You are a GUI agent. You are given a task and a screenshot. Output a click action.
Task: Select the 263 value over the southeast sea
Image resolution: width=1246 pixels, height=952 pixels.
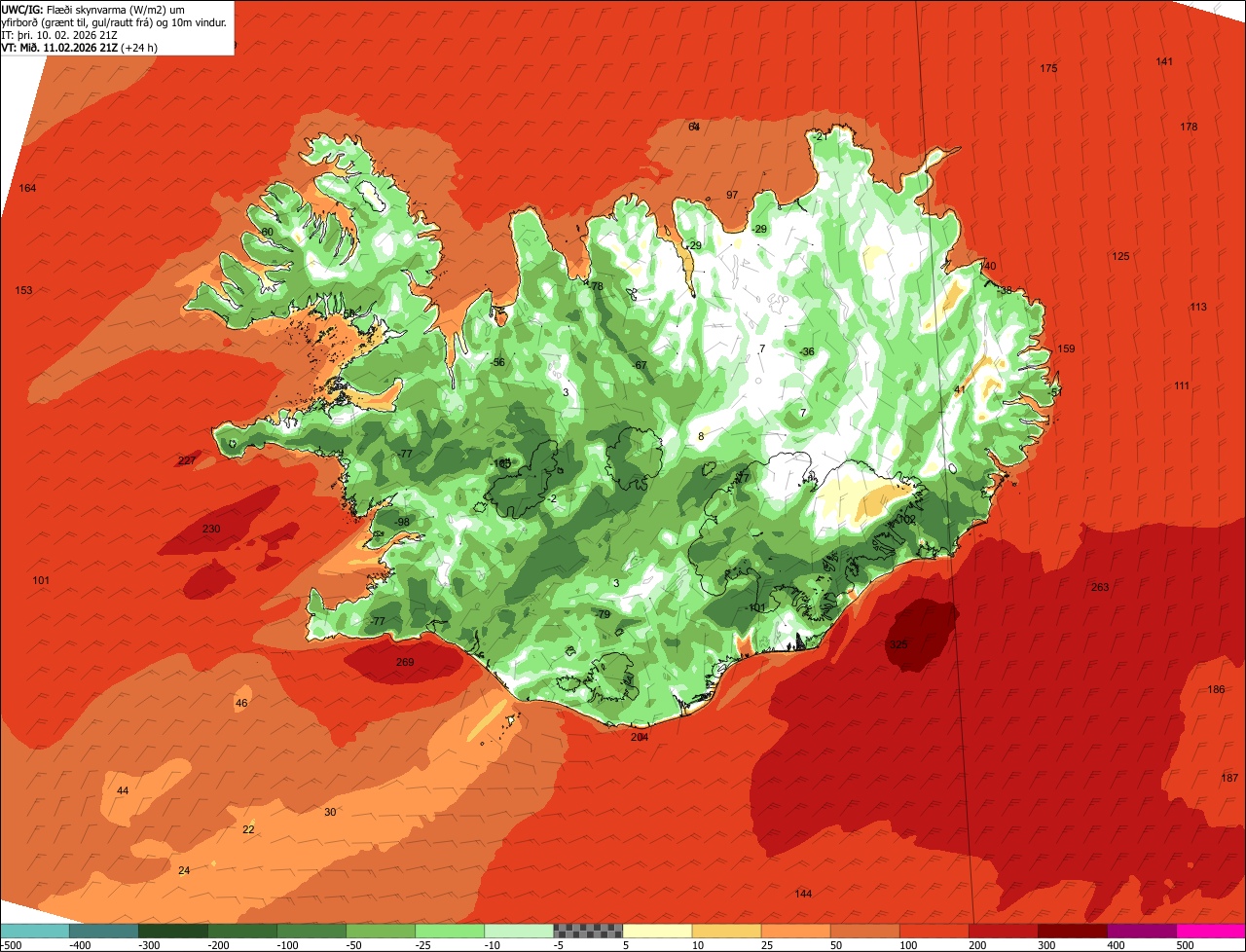1100,588
